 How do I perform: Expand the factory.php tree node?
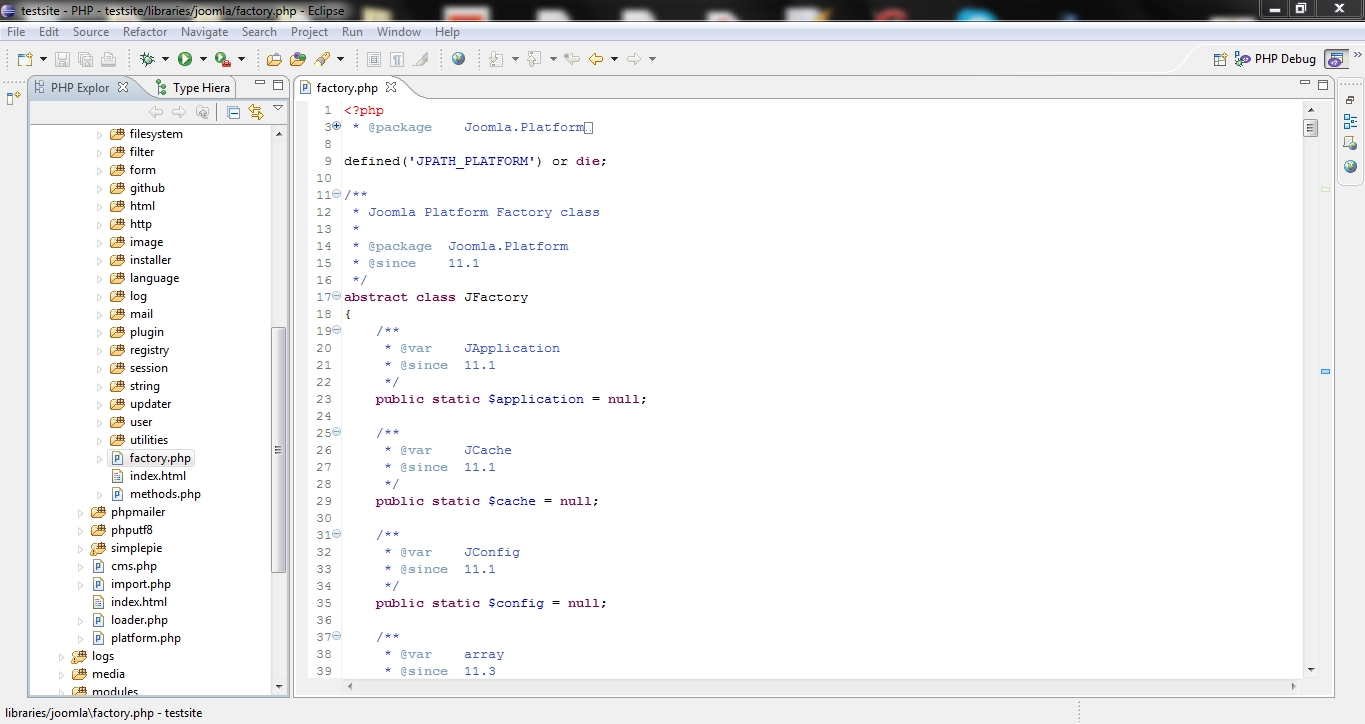click(x=99, y=458)
